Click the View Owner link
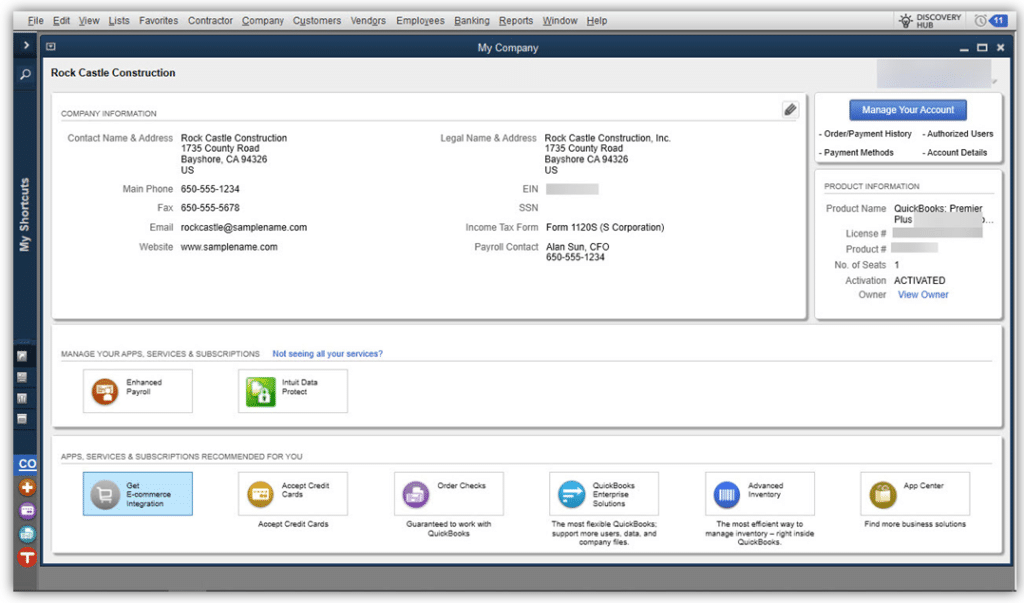The height and width of the screenshot is (603, 1024). (x=922, y=294)
